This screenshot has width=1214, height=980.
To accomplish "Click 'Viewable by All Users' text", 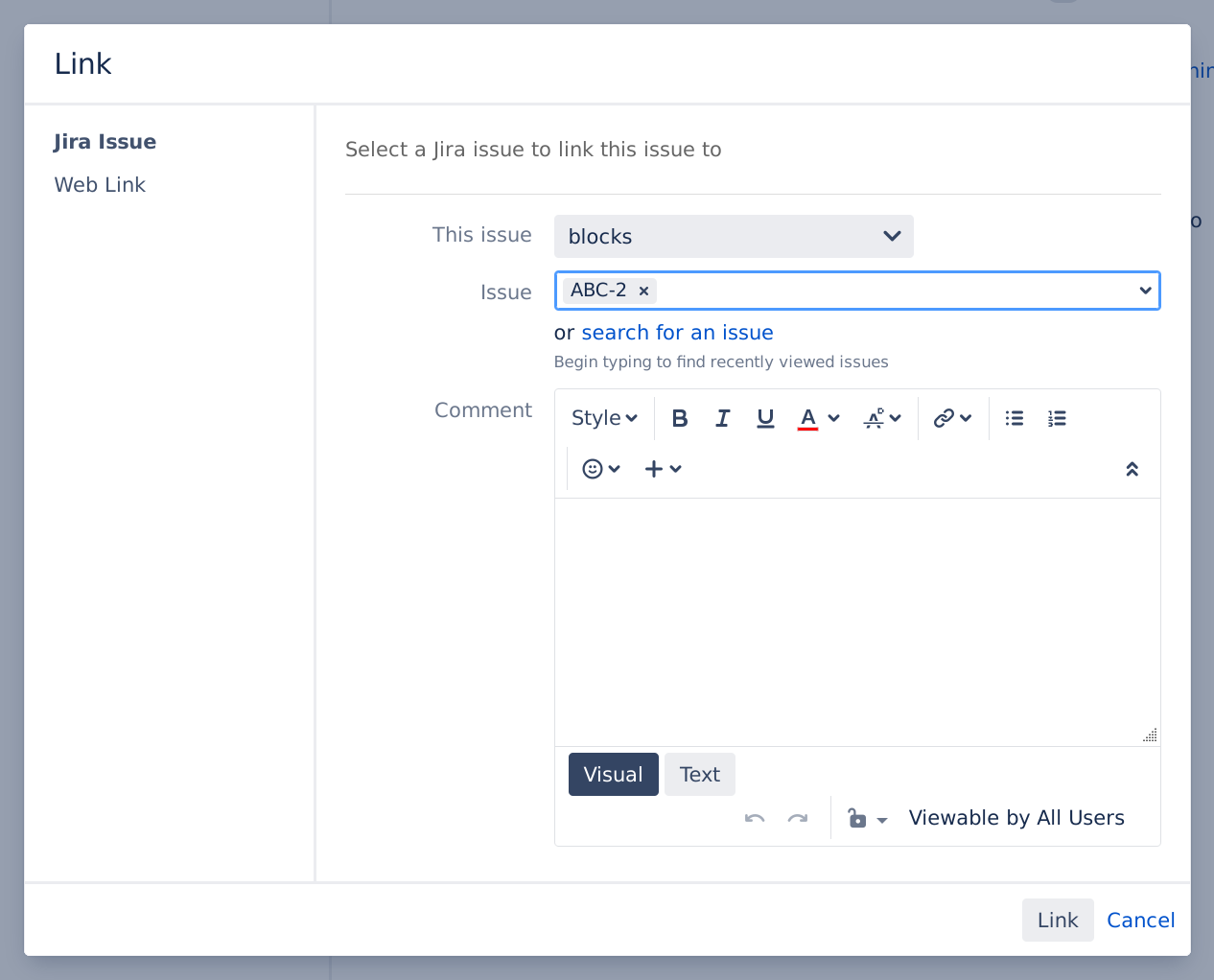I will coord(1016,818).
